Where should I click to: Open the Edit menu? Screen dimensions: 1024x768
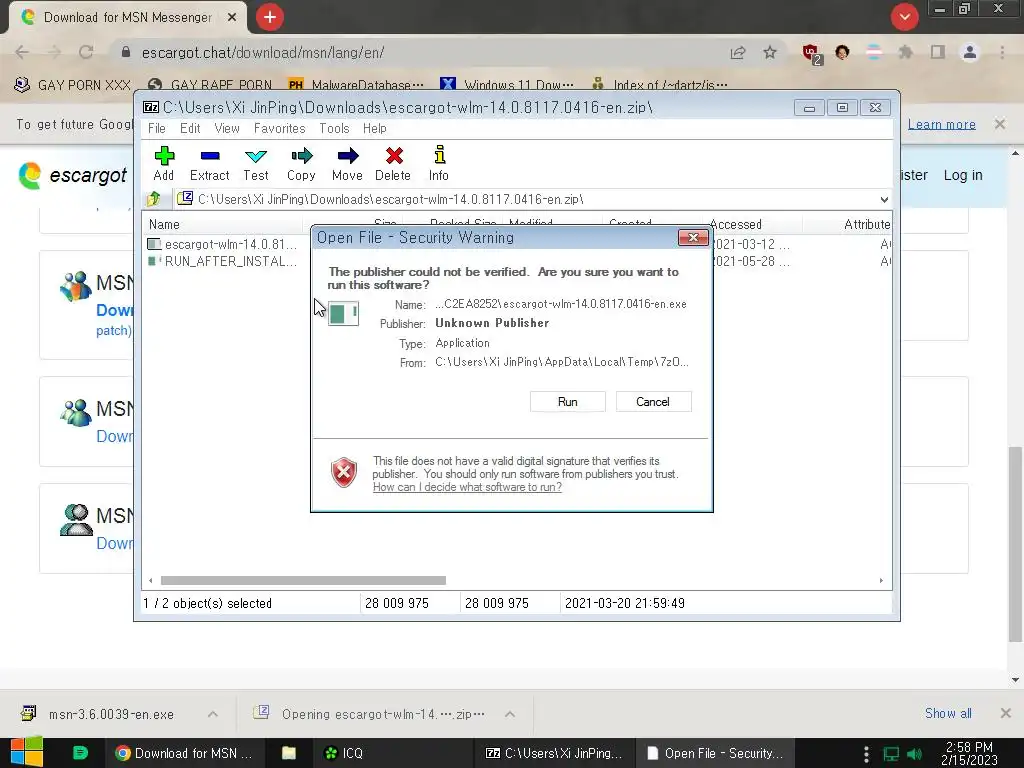pos(190,129)
